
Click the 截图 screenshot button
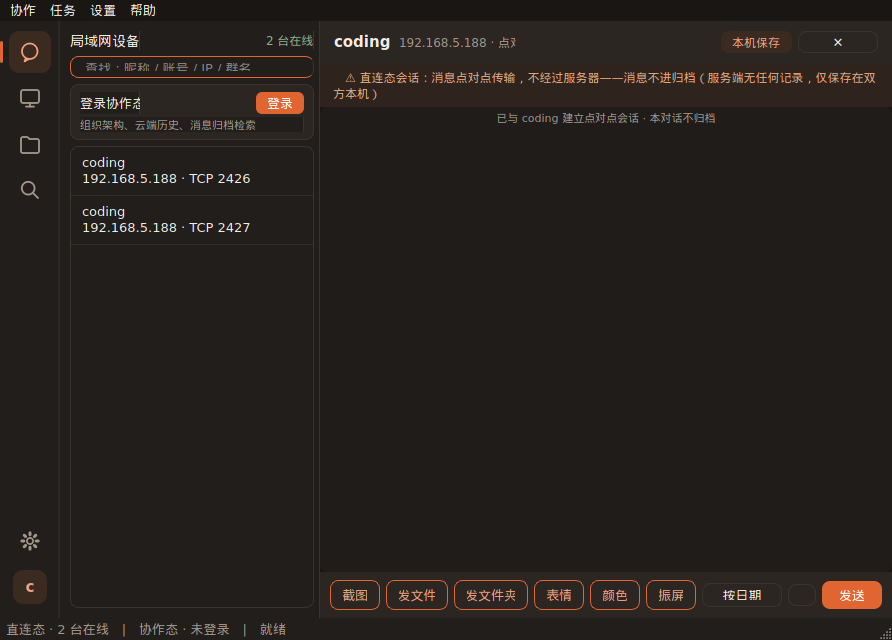point(355,595)
